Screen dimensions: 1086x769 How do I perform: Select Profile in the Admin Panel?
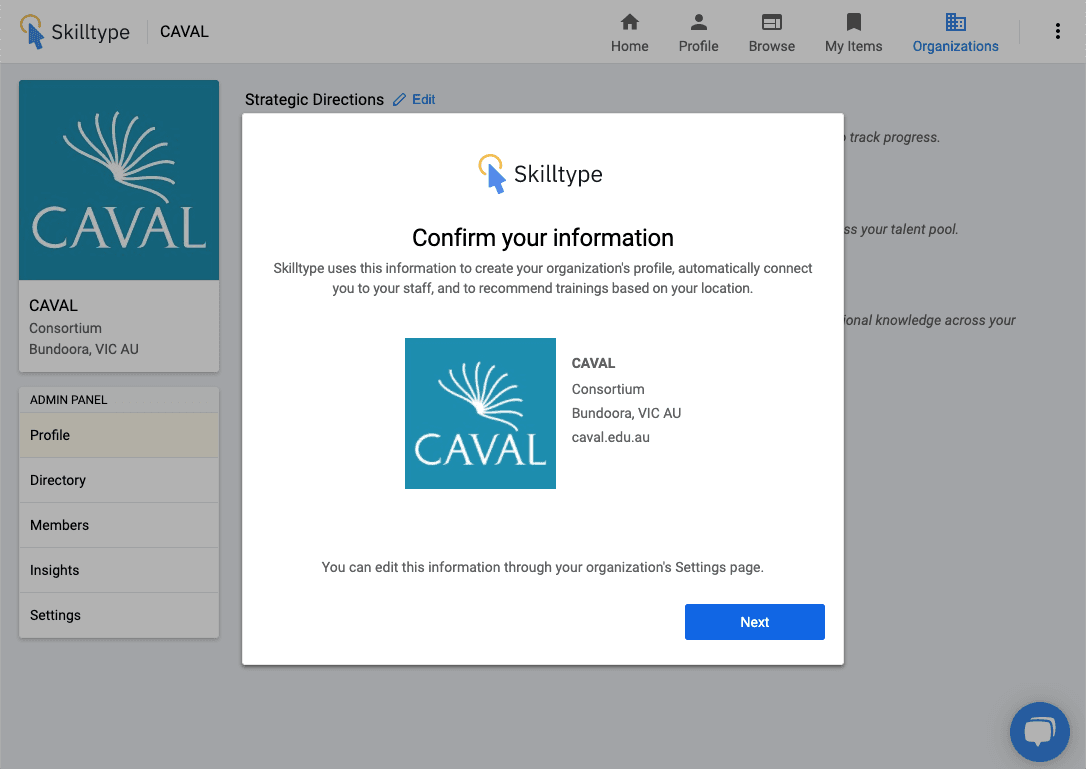click(x=119, y=435)
